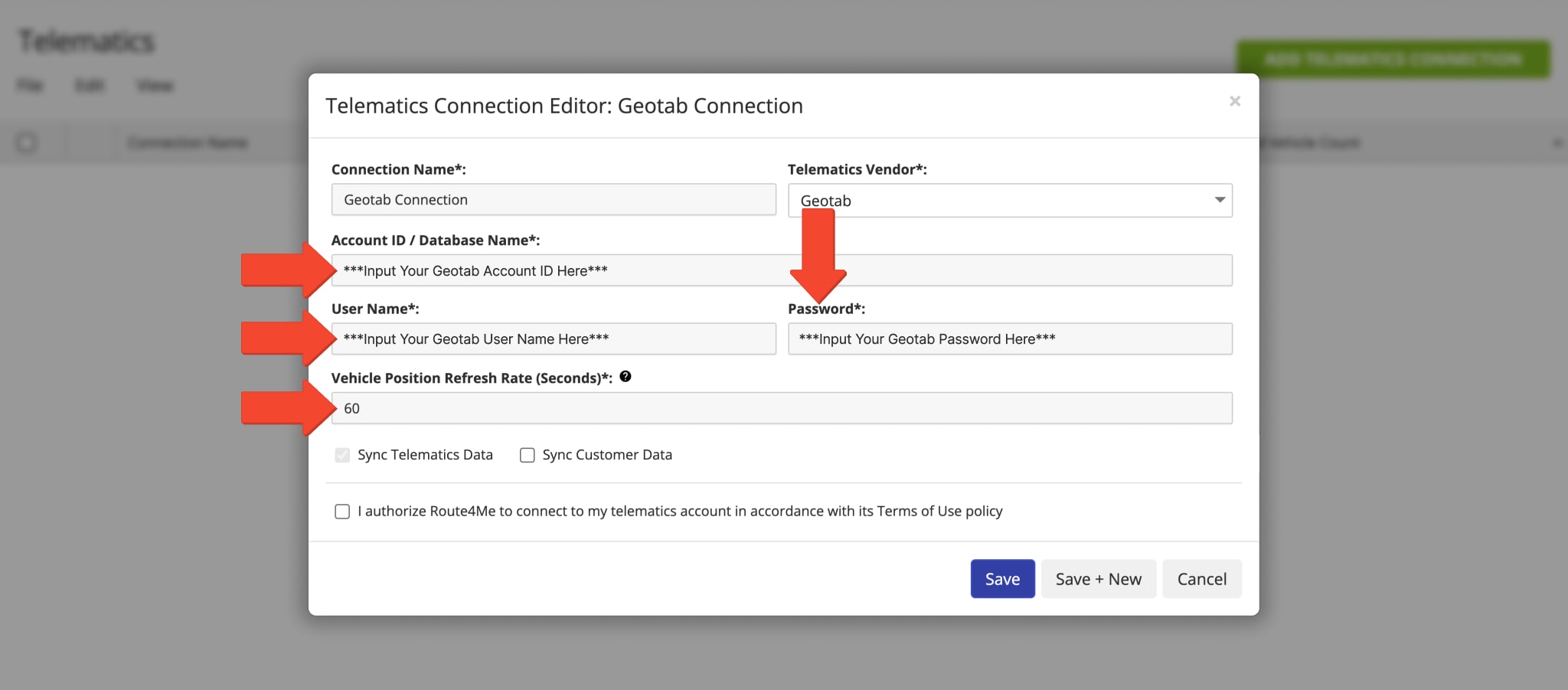Open the View menu in background page
This screenshot has height=690, width=1568.
[x=155, y=85]
